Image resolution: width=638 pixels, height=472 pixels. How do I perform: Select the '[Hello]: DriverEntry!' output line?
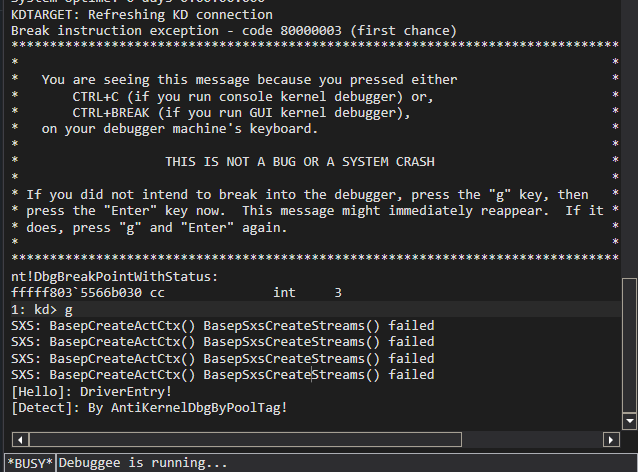92,391
